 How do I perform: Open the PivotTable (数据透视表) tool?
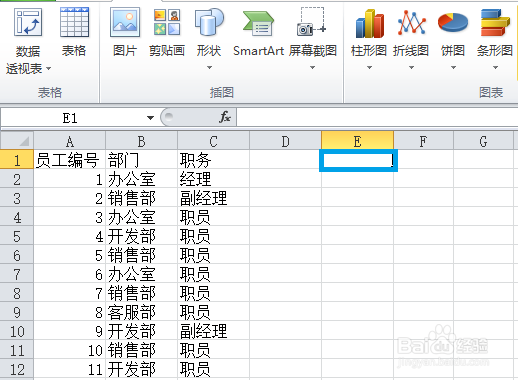28,42
